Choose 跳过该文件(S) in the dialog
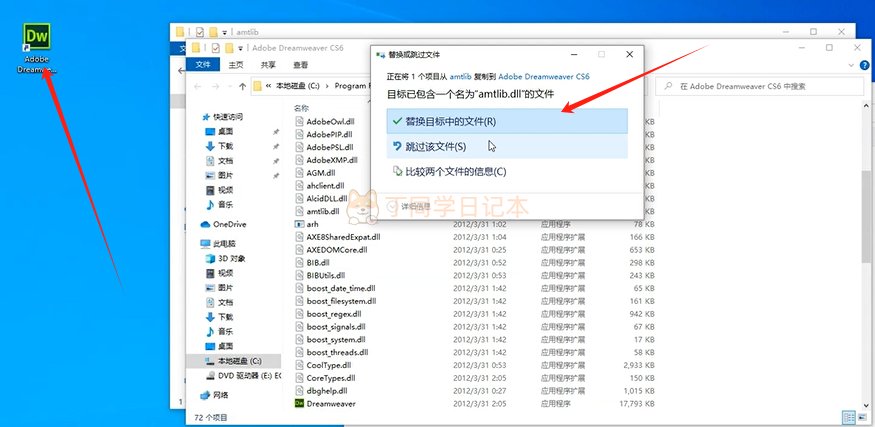 (507, 146)
